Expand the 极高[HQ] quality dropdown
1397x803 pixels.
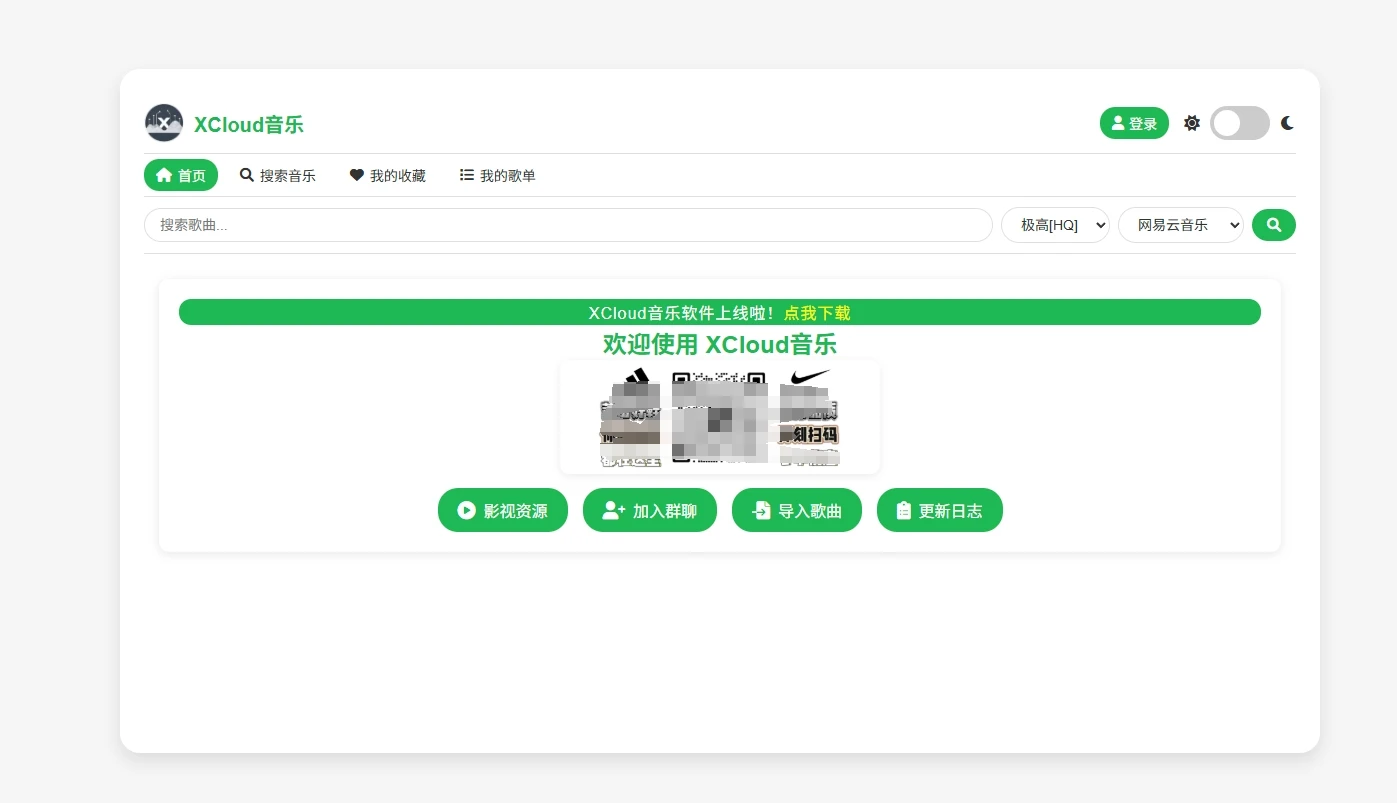point(1055,225)
